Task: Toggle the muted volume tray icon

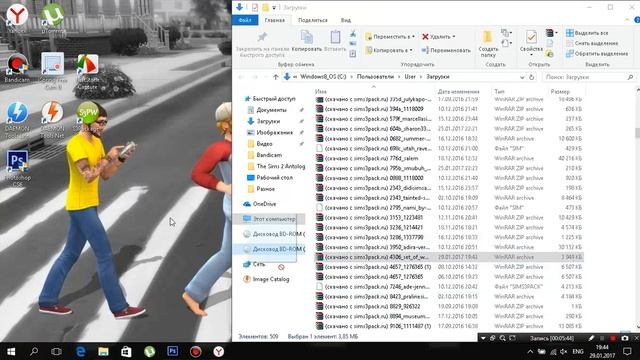Action: click(564, 351)
